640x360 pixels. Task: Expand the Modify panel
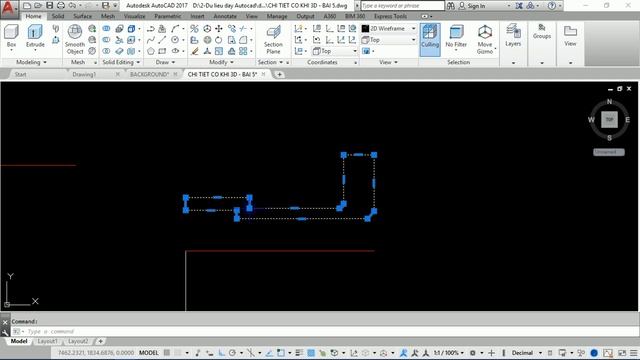coord(221,62)
